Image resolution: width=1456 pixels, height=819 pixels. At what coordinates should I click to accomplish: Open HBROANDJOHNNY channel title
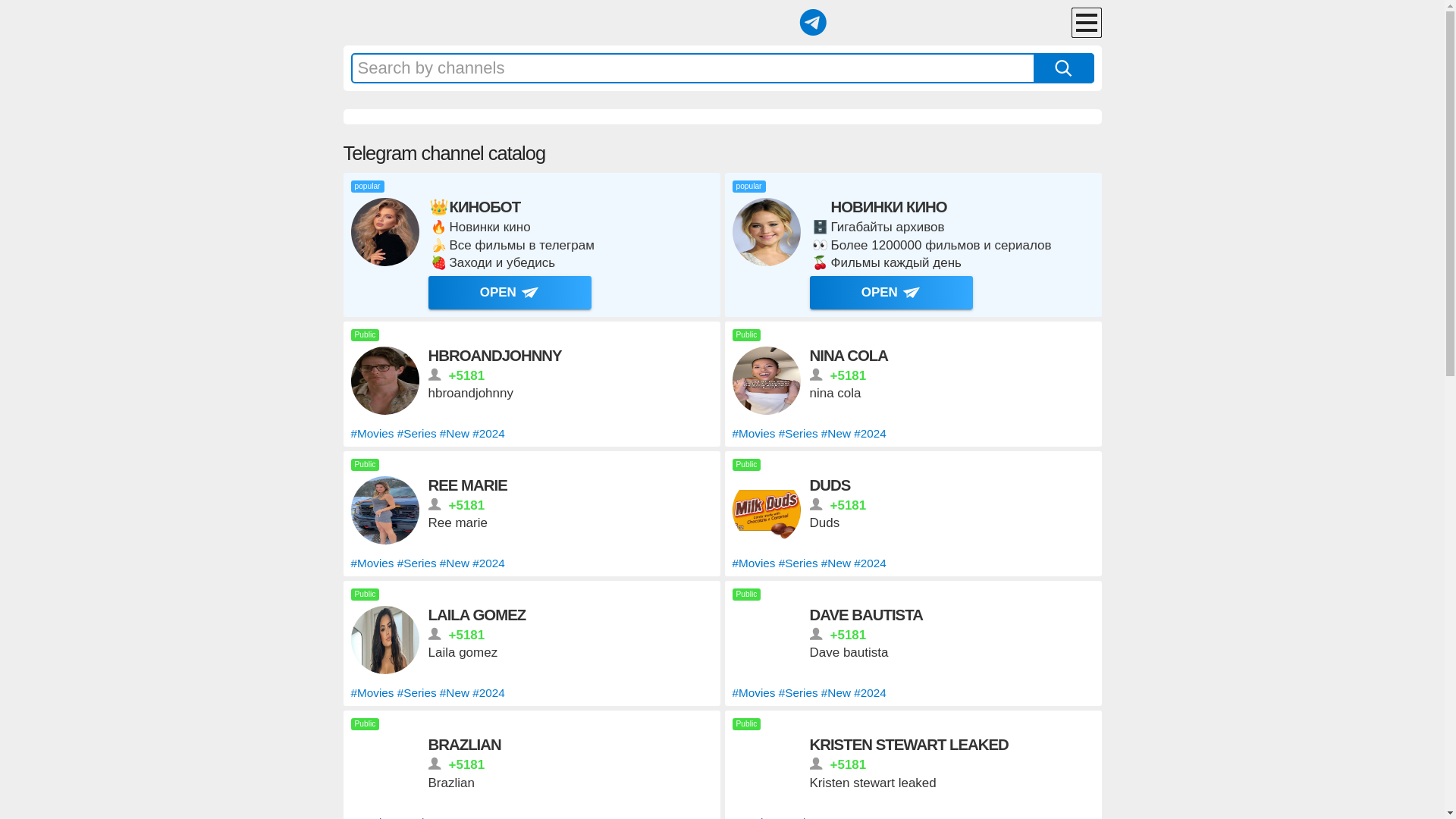tap(494, 356)
